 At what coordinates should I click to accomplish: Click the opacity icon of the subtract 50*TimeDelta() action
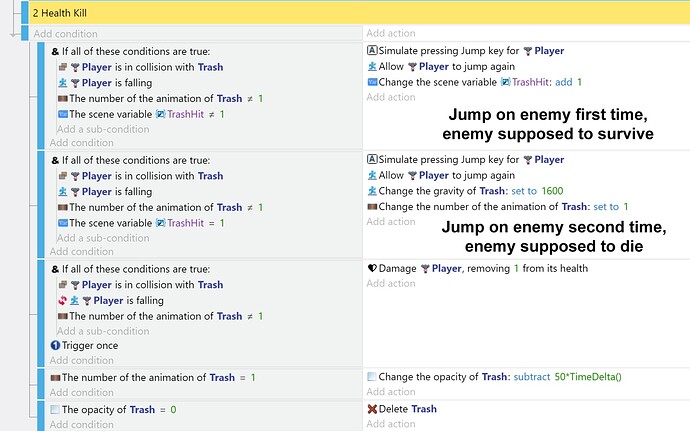pos(372,377)
